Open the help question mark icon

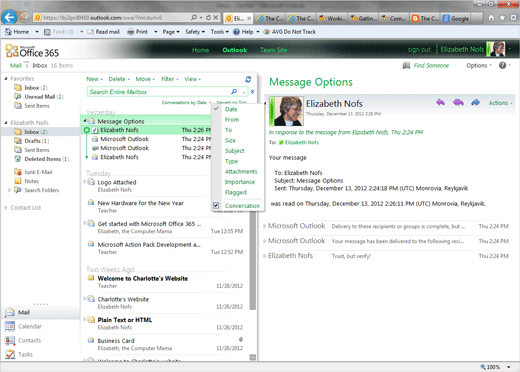tap(502, 65)
